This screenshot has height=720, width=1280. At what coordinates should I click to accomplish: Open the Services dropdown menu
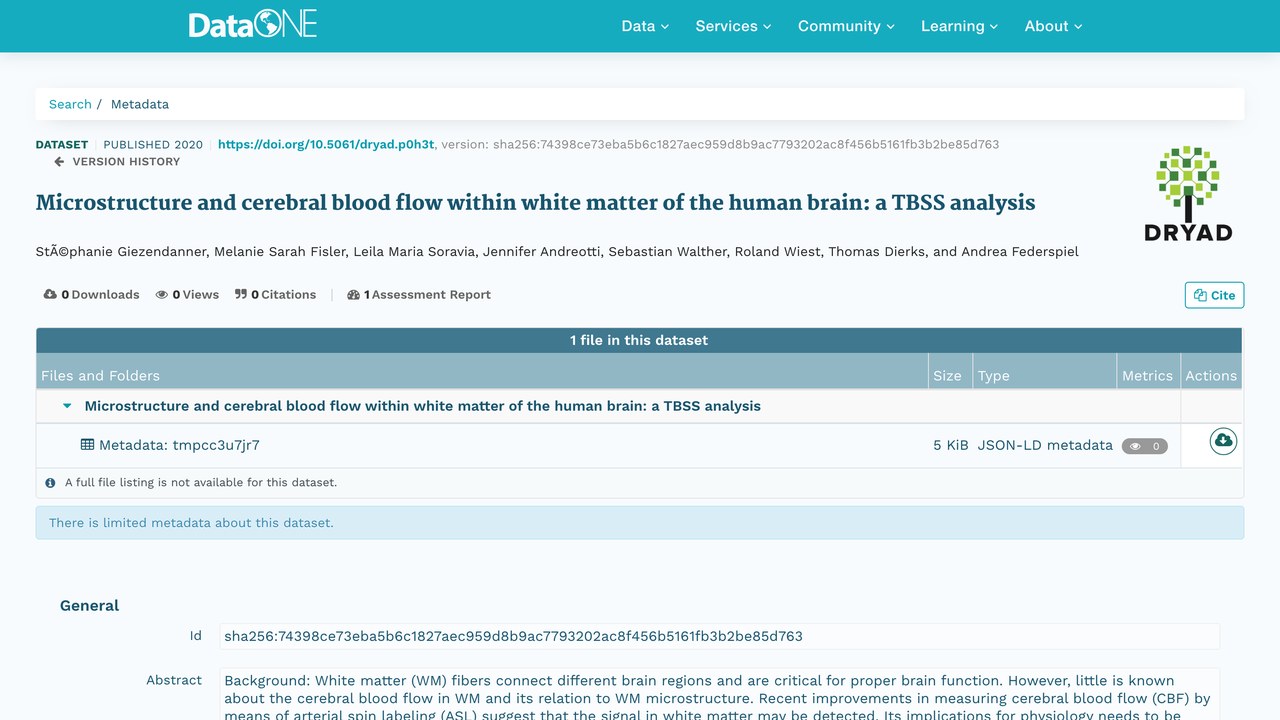733,26
